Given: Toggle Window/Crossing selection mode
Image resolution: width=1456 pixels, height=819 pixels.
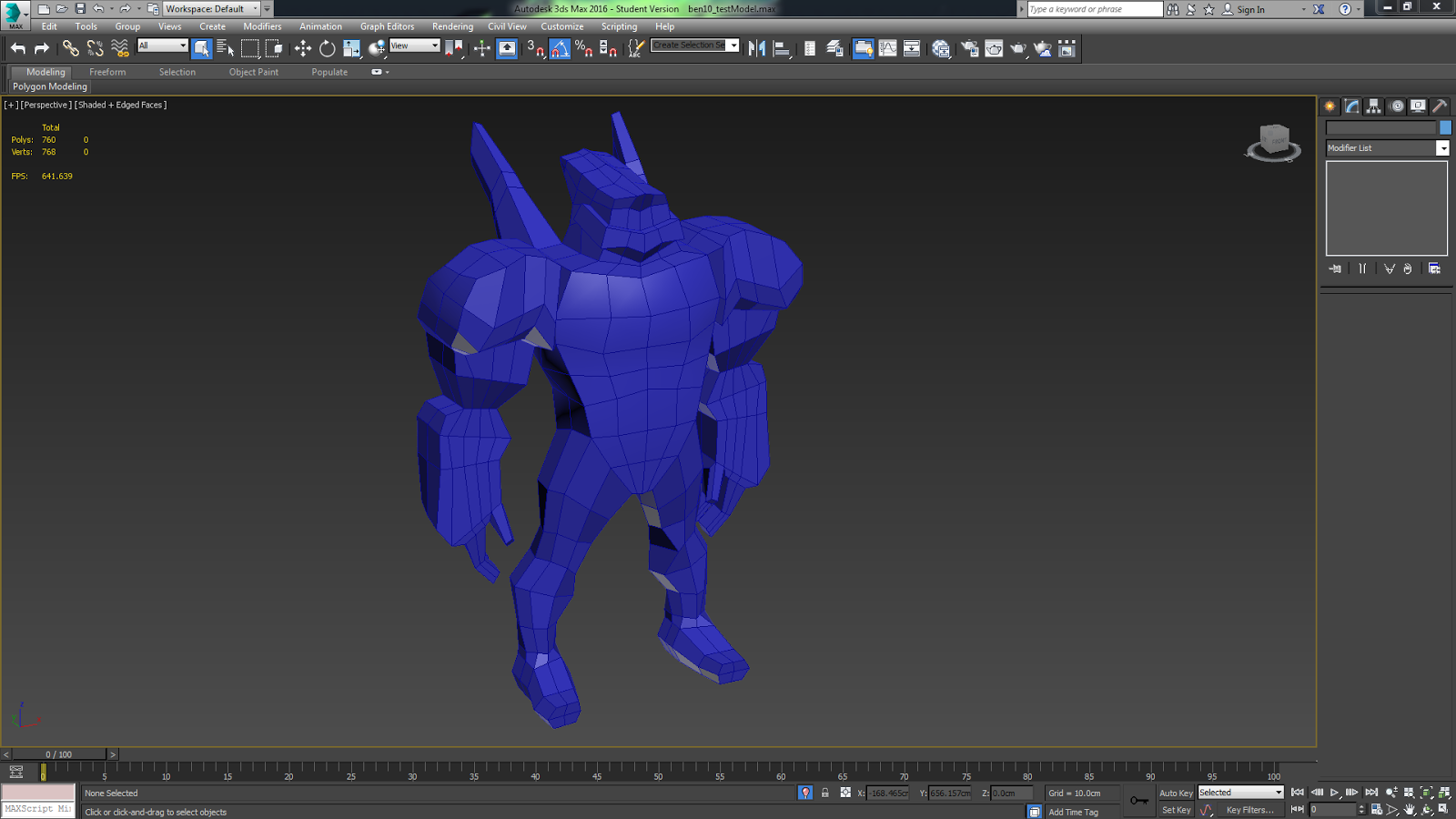Looking at the screenshot, I should click(x=273, y=48).
